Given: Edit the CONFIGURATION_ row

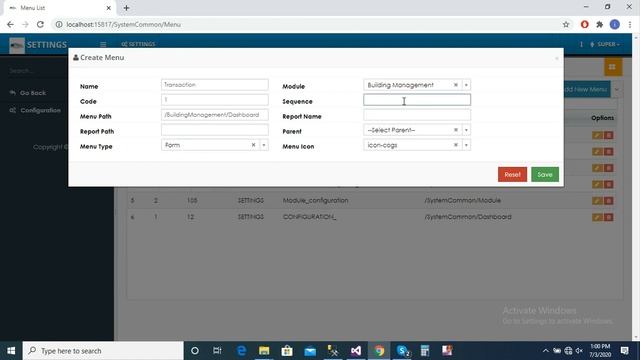Looking at the screenshot, I should tap(597, 217).
